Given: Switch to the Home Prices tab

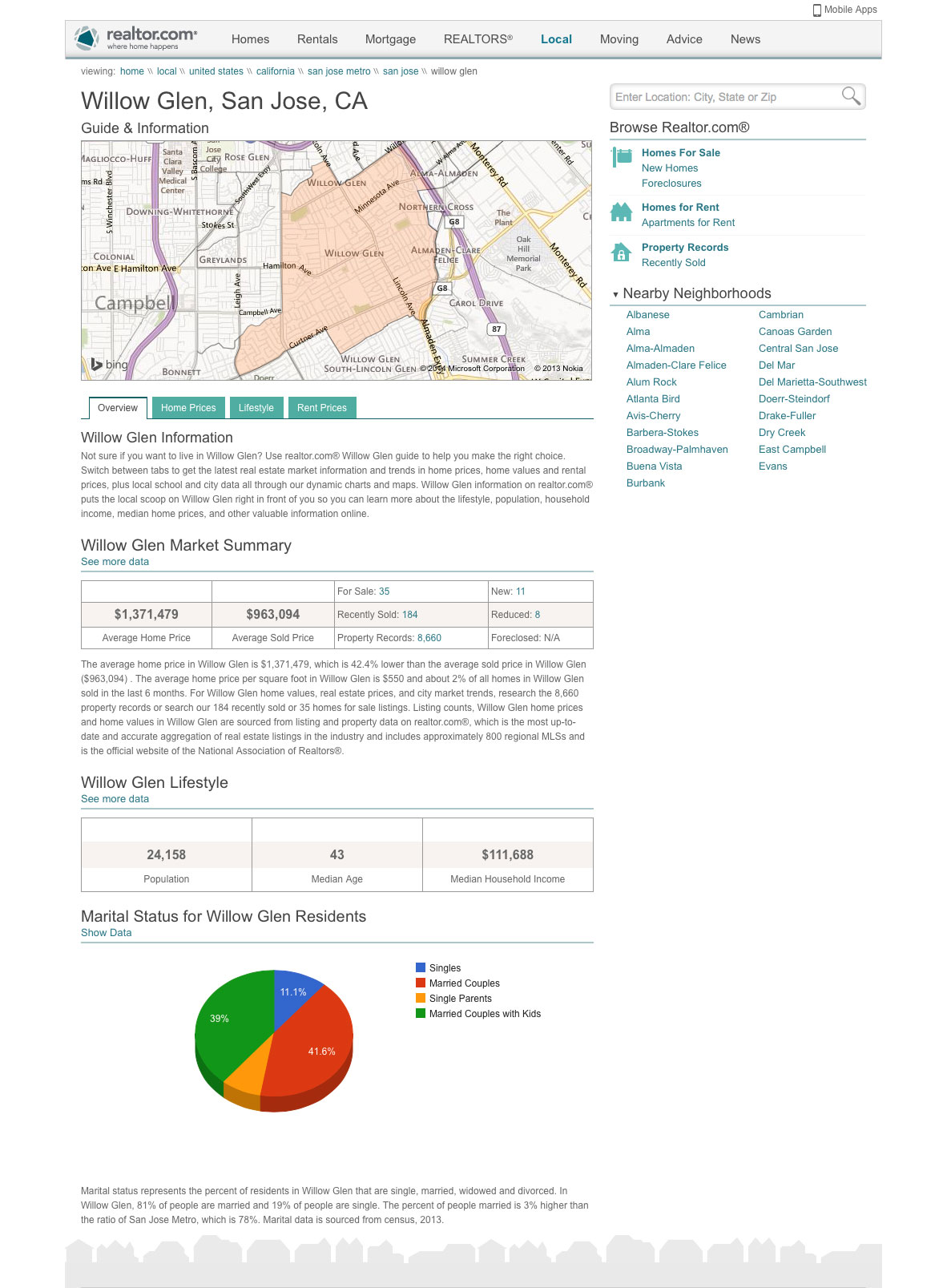Looking at the screenshot, I should (188, 408).
